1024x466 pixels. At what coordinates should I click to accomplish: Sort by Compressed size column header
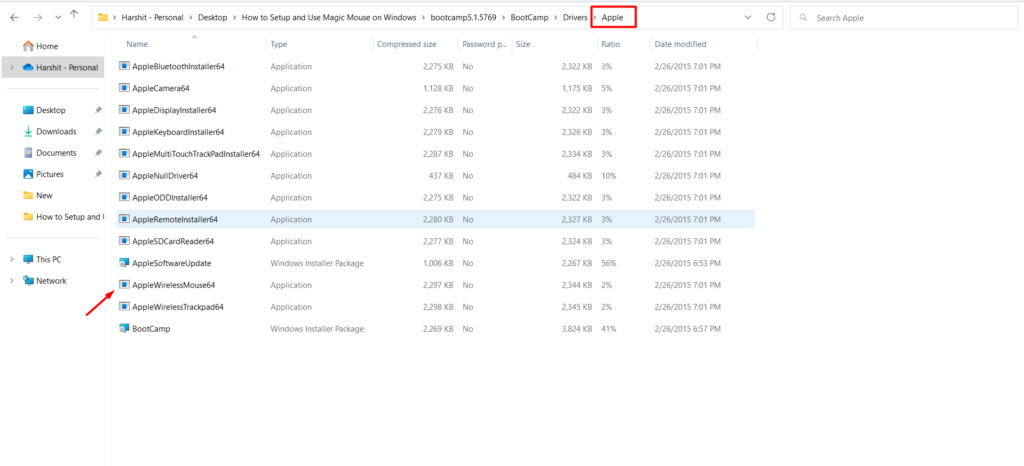pyautogui.click(x=406, y=45)
